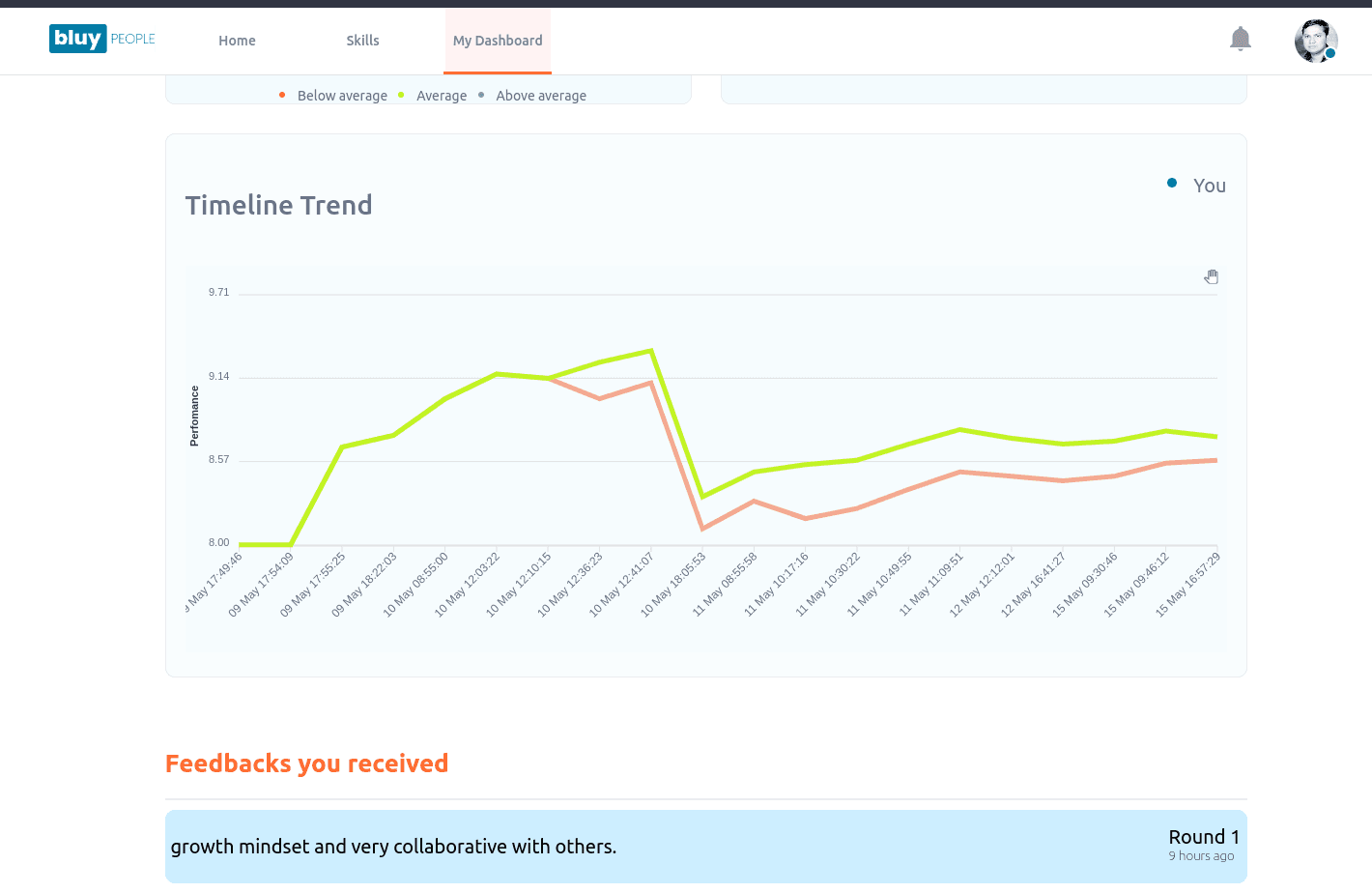Click the 'Timeline Trend' chart title
Image resolution: width=1372 pixels, height=893 pixels.
pyautogui.click(x=278, y=205)
